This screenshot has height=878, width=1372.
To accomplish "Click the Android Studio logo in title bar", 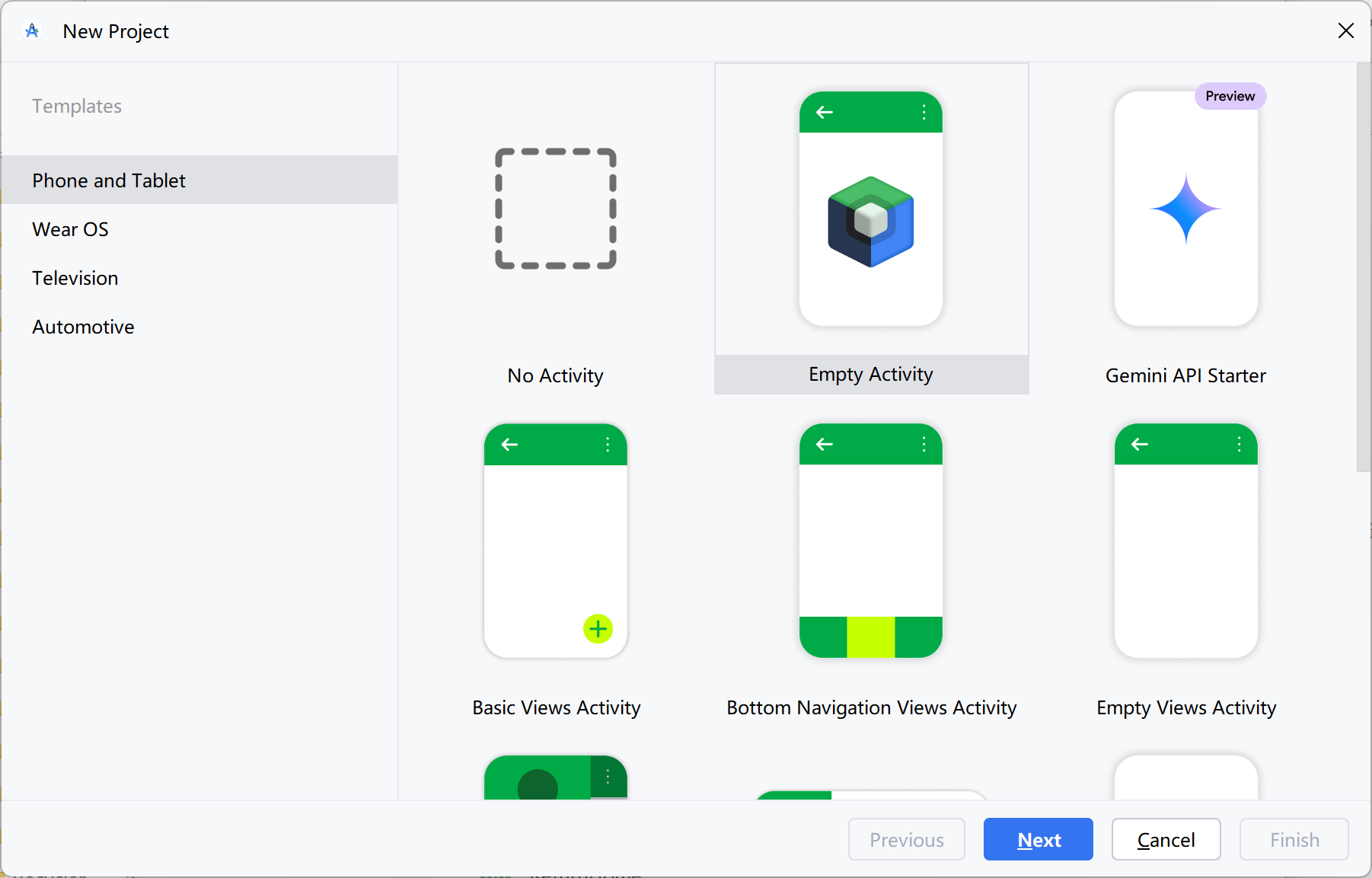I will [32, 31].
